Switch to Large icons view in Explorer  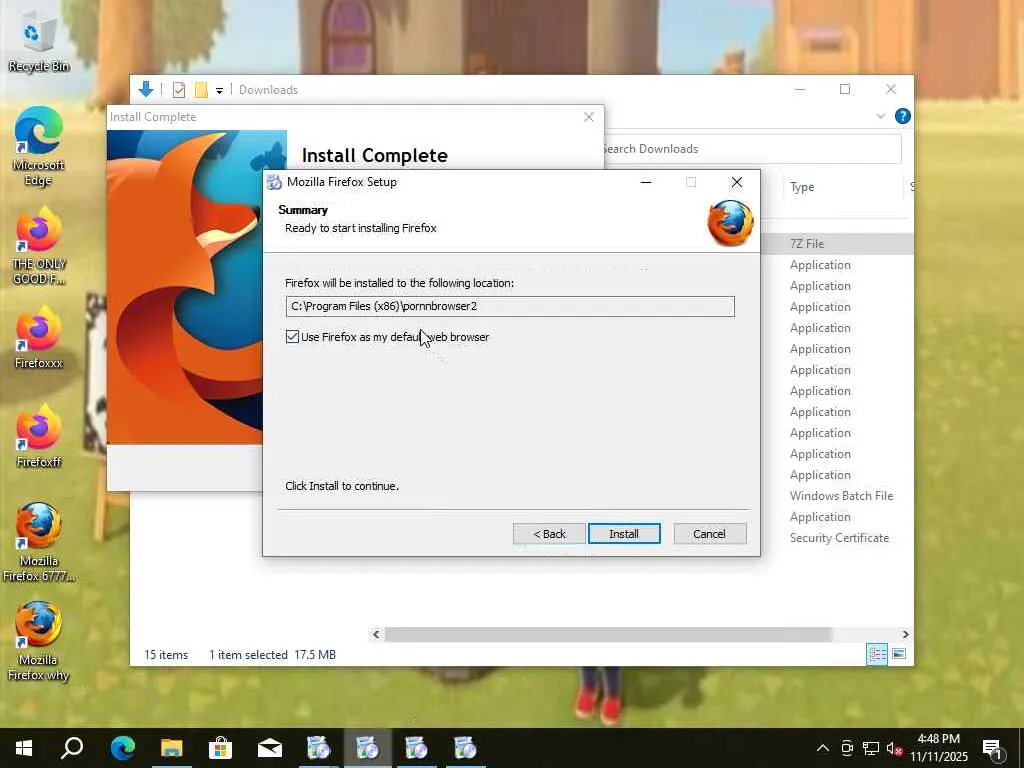899,654
